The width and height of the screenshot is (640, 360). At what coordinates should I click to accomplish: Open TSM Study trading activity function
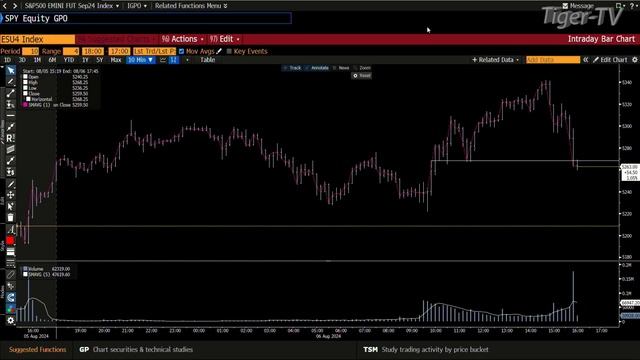point(426,349)
